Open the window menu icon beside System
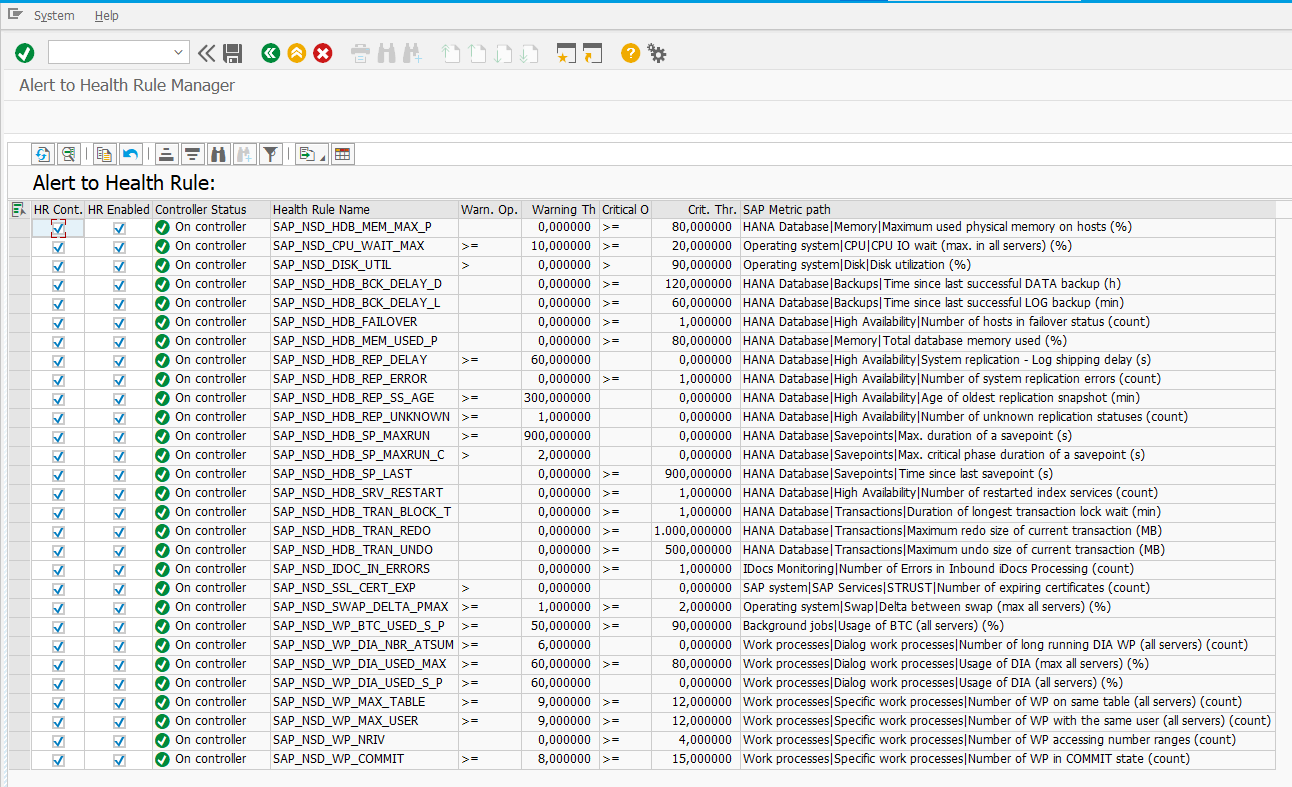Image resolution: width=1292 pixels, height=787 pixels. pyautogui.click(x=15, y=15)
